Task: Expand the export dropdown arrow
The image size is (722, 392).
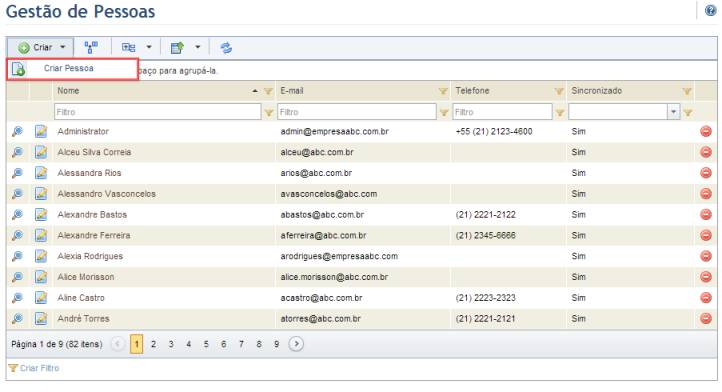Action: coord(198,47)
